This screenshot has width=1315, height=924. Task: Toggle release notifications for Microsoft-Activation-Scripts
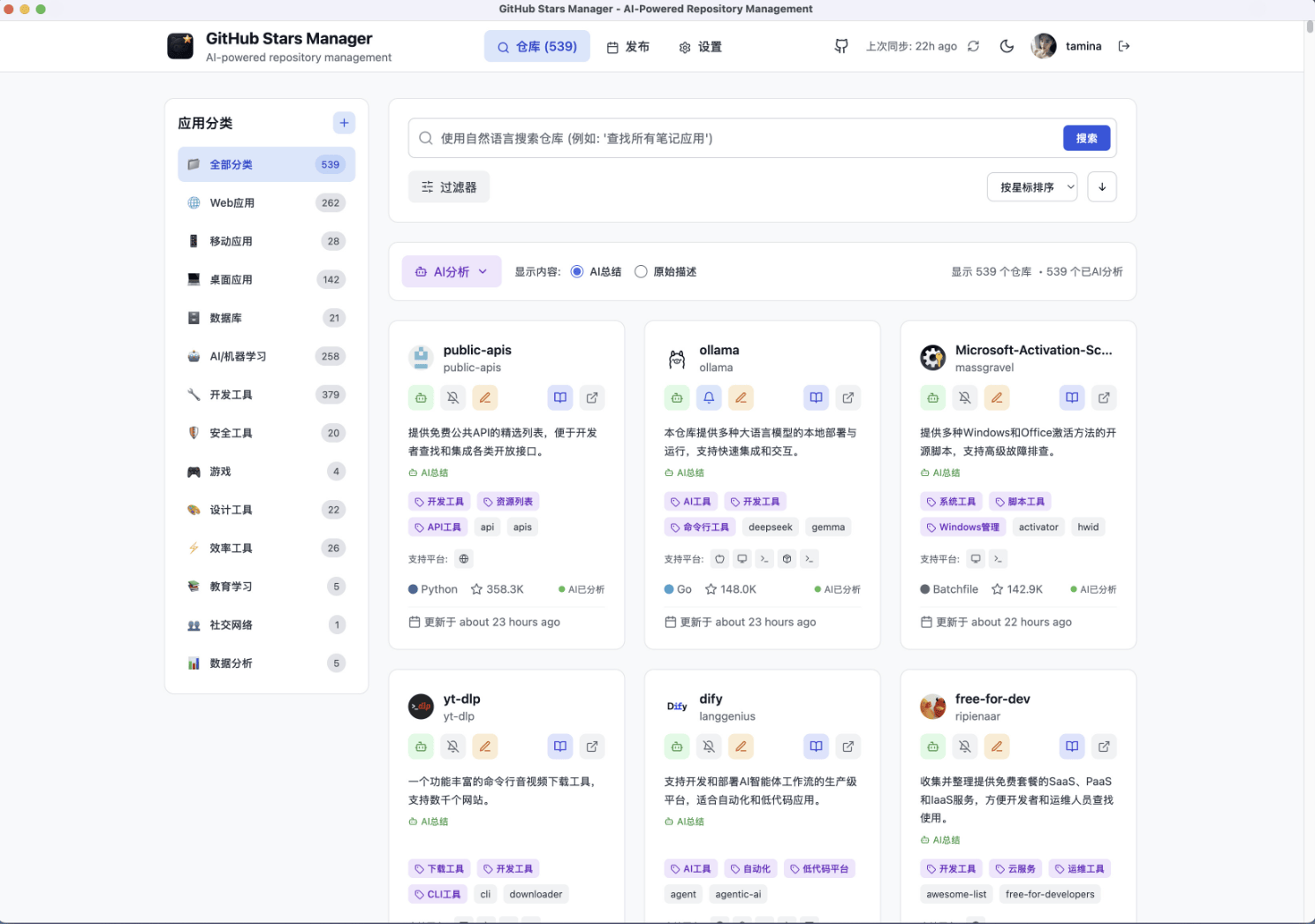click(x=964, y=398)
